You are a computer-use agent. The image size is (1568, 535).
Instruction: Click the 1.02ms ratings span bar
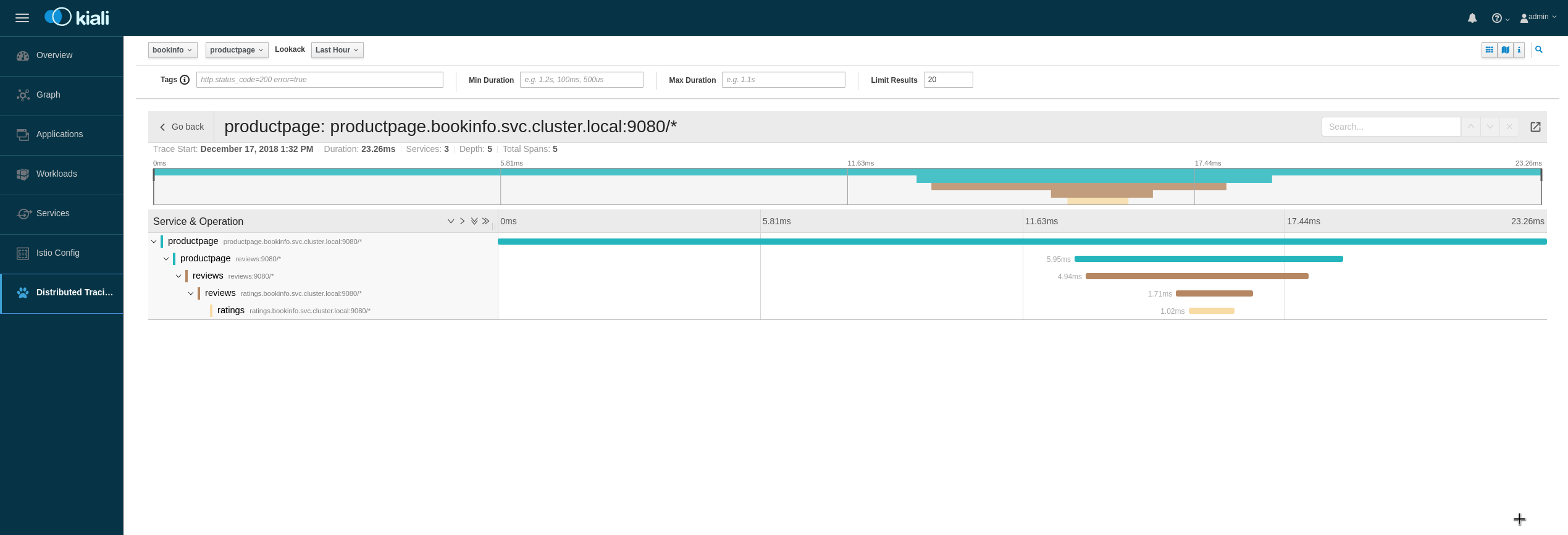pos(1212,311)
